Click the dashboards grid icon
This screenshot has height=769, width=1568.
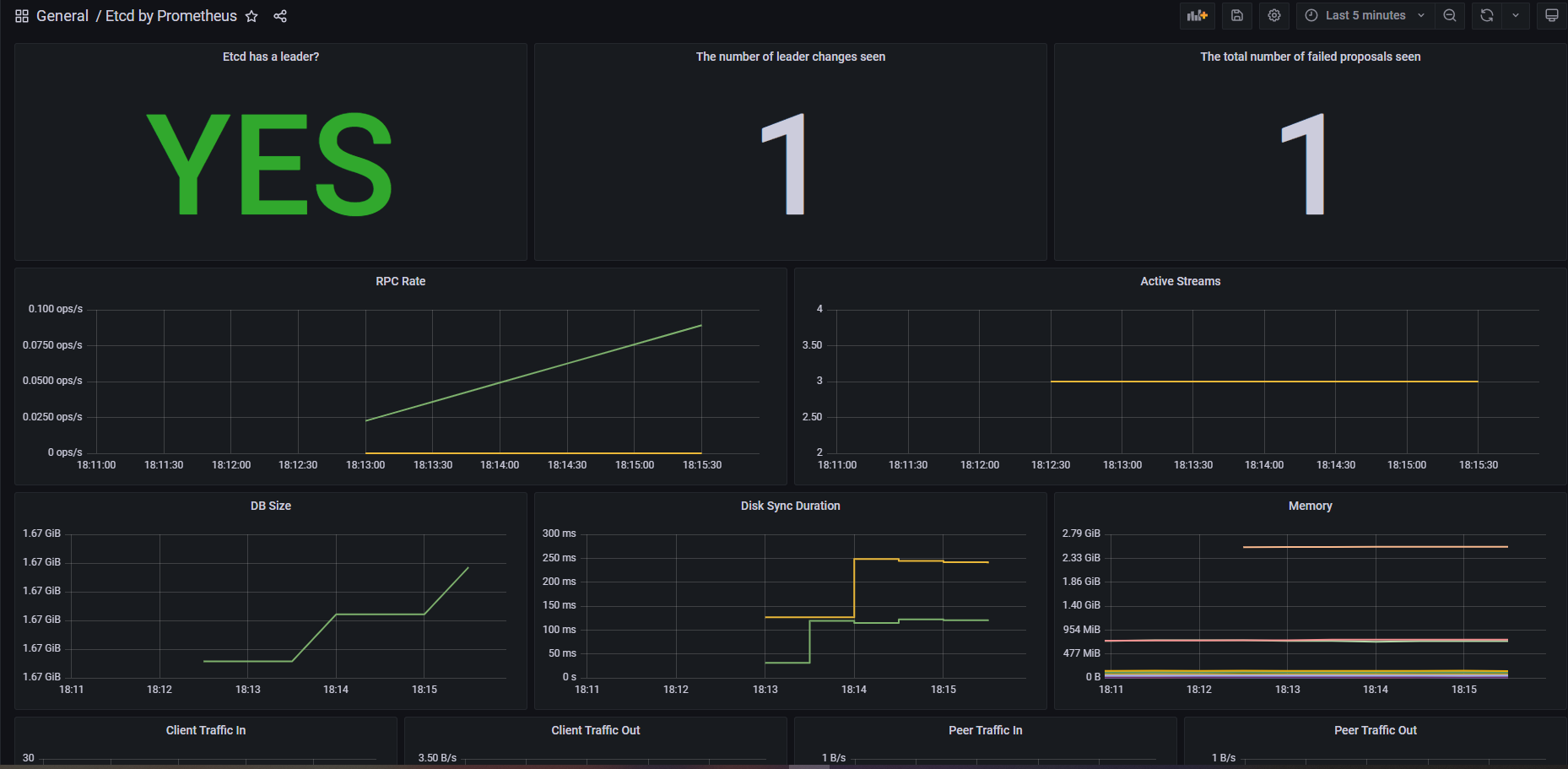tap(22, 16)
